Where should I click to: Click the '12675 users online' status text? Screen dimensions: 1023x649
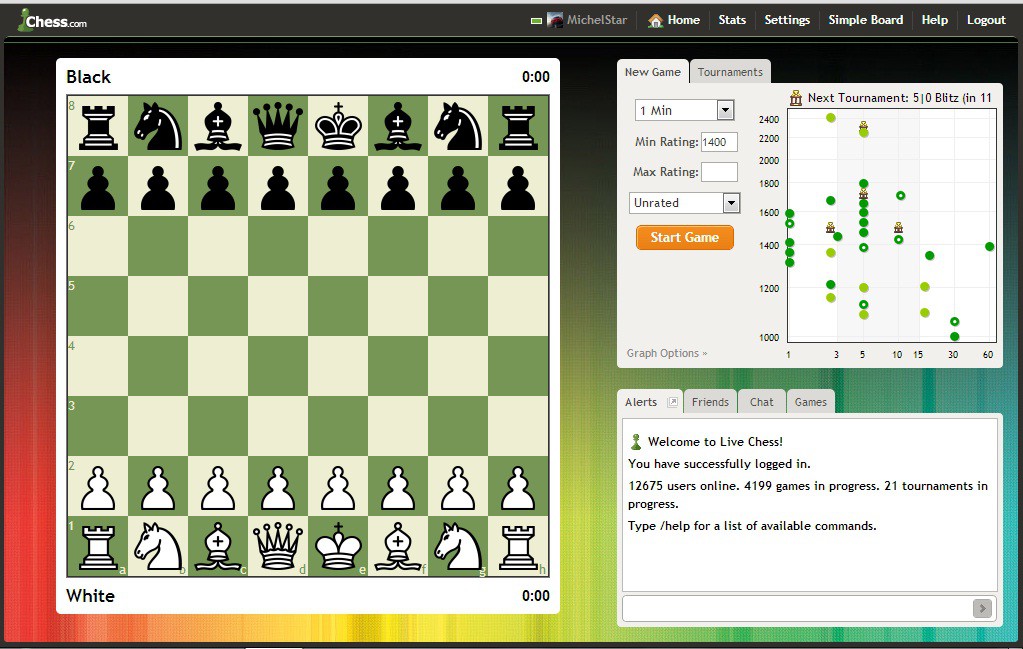[682, 486]
